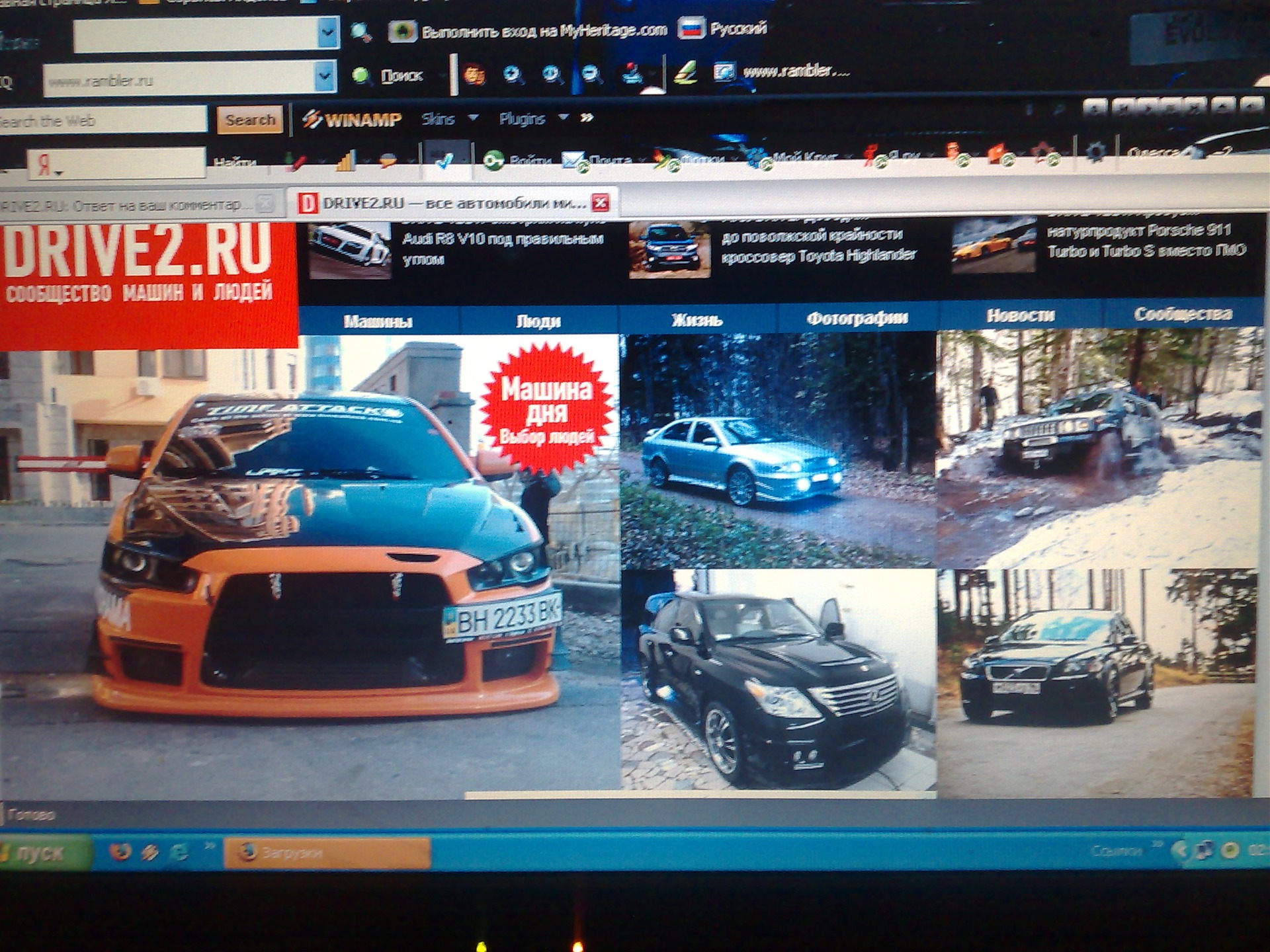Open the Жизнь menu section
Viewport: 1270px width, 952px height.
pyautogui.click(x=697, y=320)
